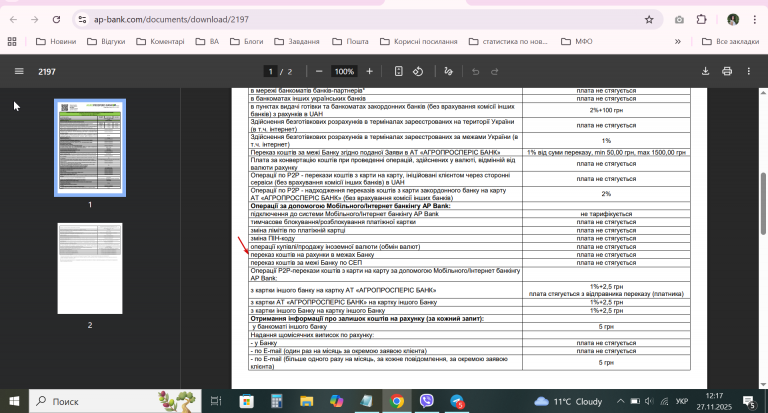Switch the УКР input language
The width and height of the screenshot is (768, 413).
pos(682,401)
